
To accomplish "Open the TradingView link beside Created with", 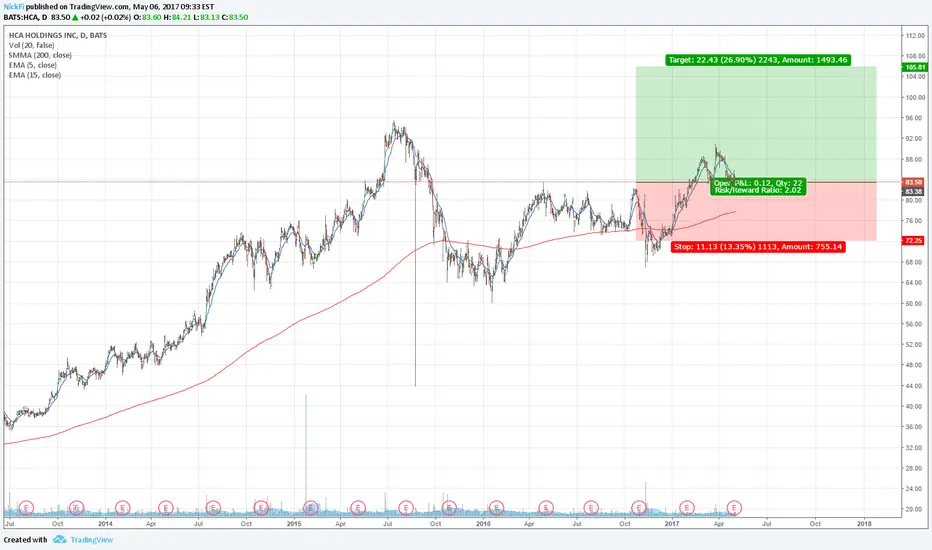I will coord(92,540).
